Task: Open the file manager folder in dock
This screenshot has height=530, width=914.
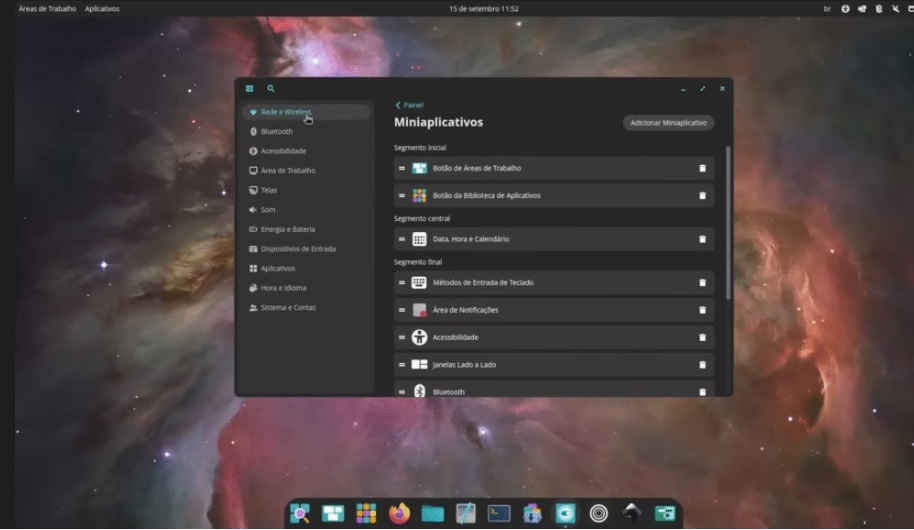Action: click(432, 514)
